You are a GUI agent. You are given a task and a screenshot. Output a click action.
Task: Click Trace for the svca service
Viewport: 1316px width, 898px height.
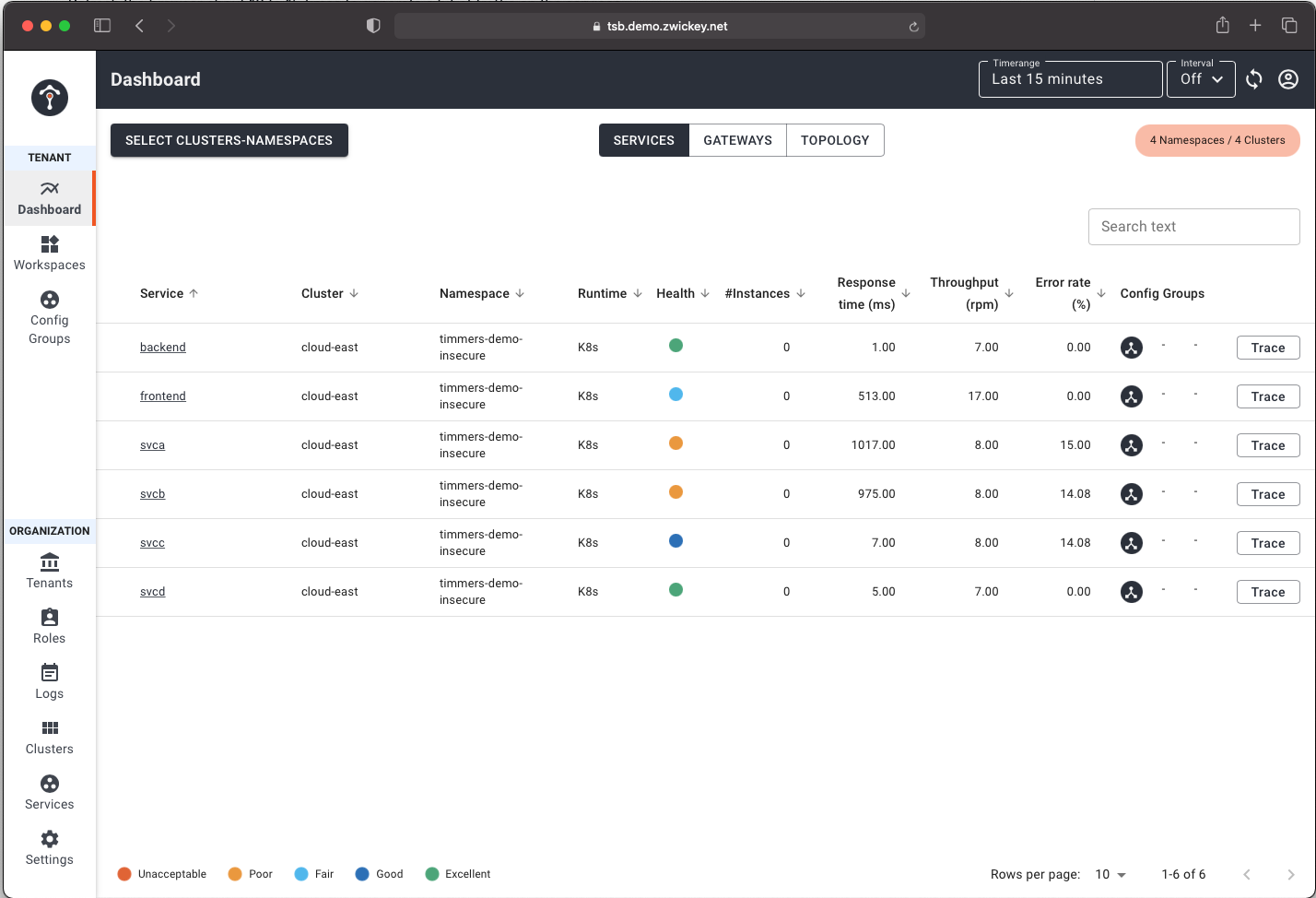(x=1268, y=445)
